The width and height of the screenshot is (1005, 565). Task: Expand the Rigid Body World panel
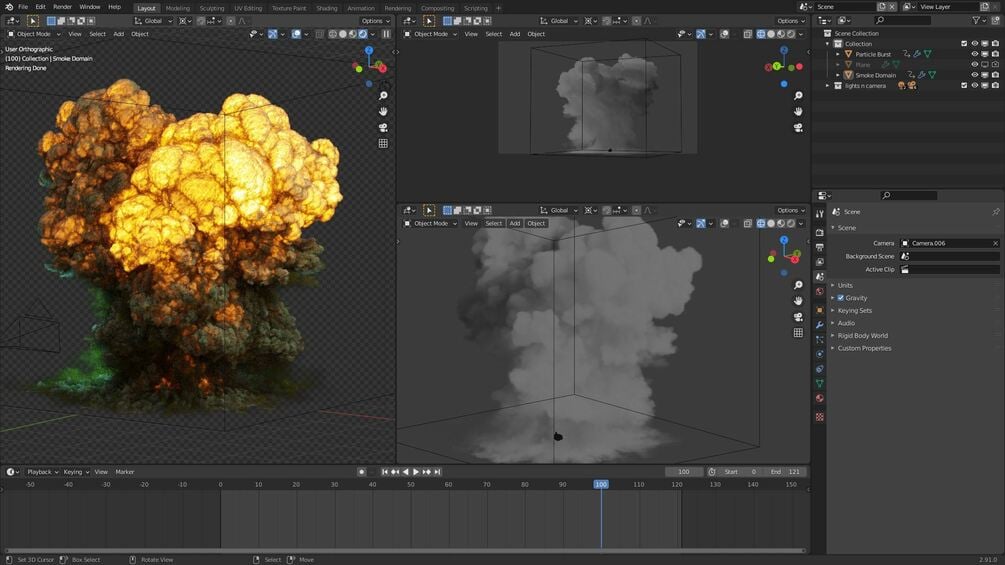point(862,336)
